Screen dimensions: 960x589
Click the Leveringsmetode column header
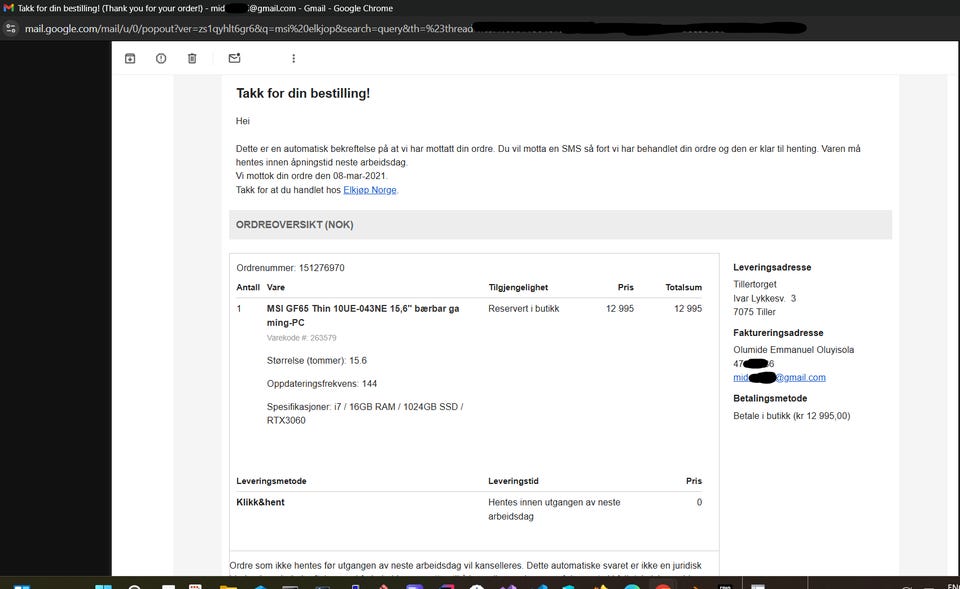[271, 481]
